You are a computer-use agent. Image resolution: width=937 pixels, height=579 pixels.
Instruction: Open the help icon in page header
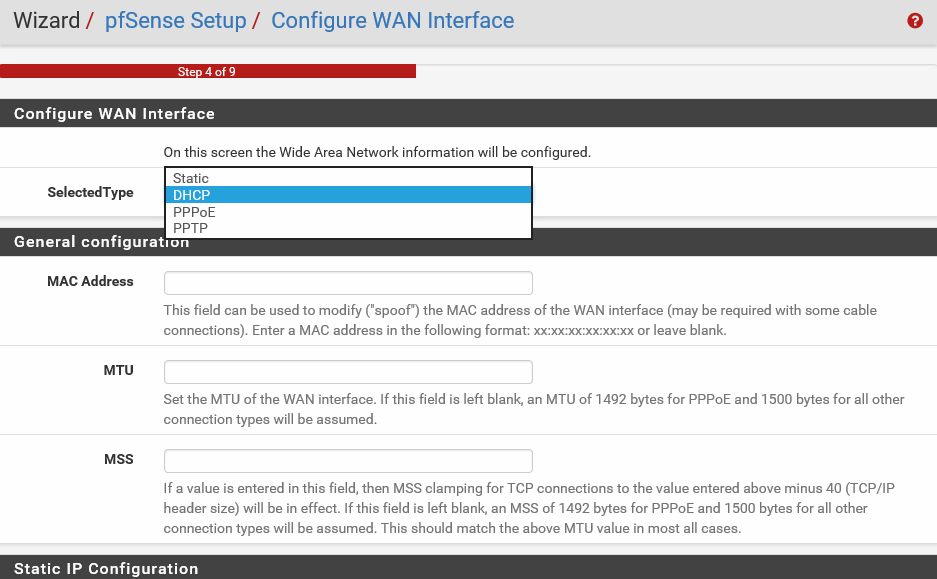pos(914,21)
